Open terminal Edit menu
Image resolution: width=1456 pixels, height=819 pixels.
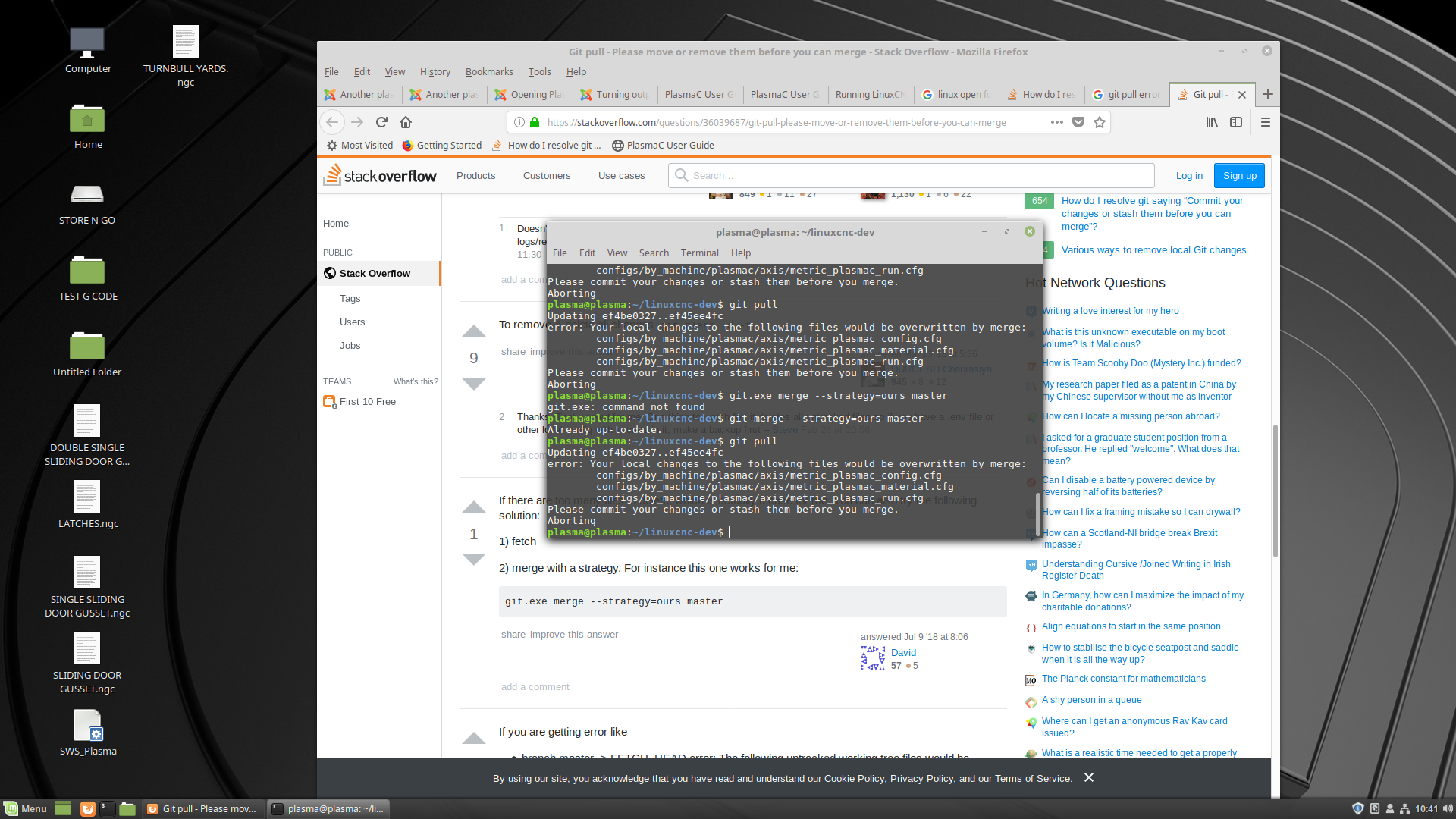587,253
